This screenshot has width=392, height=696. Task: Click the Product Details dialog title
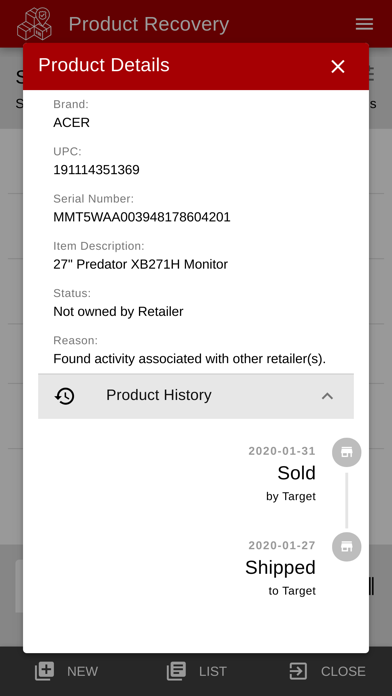coord(104,65)
